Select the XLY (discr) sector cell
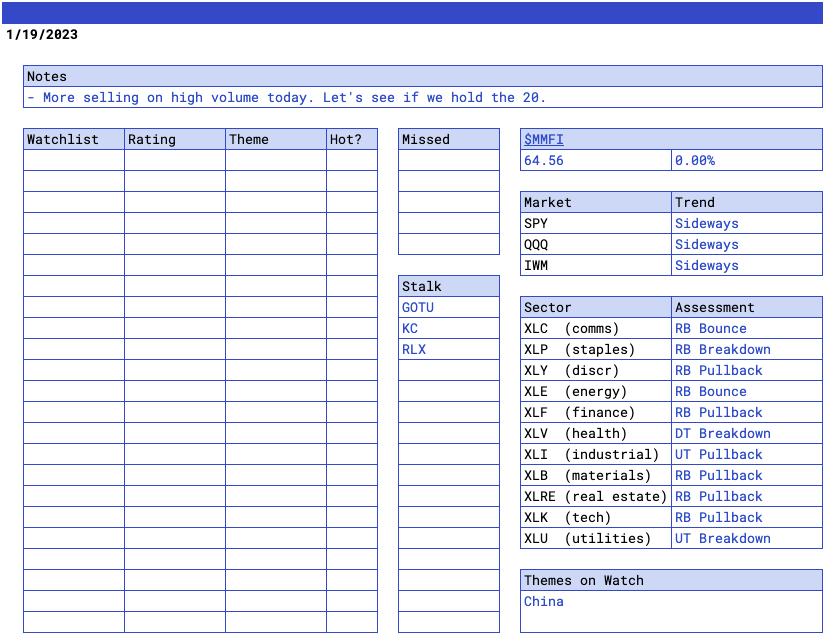The image size is (826, 636). pos(596,370)
